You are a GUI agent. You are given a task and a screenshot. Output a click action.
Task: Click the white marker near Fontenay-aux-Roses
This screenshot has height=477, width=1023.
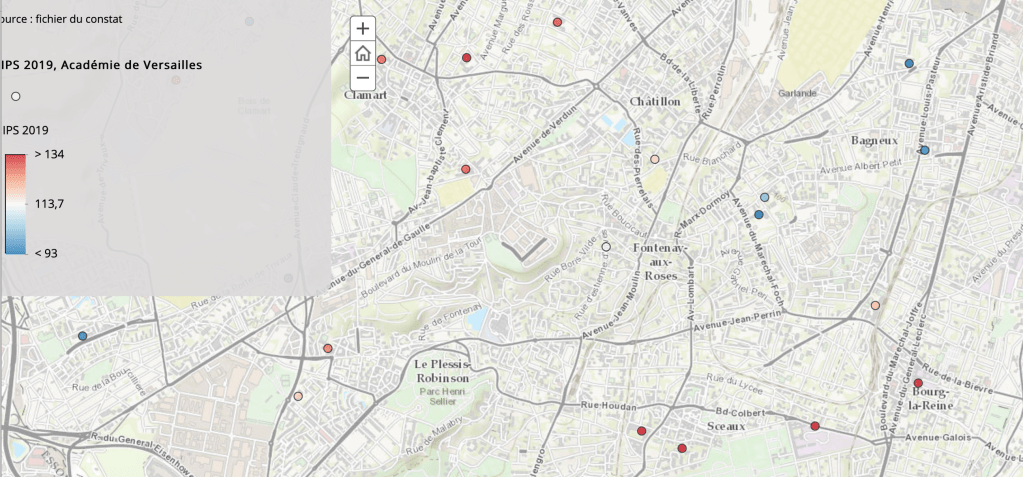[x=606, y=246]
